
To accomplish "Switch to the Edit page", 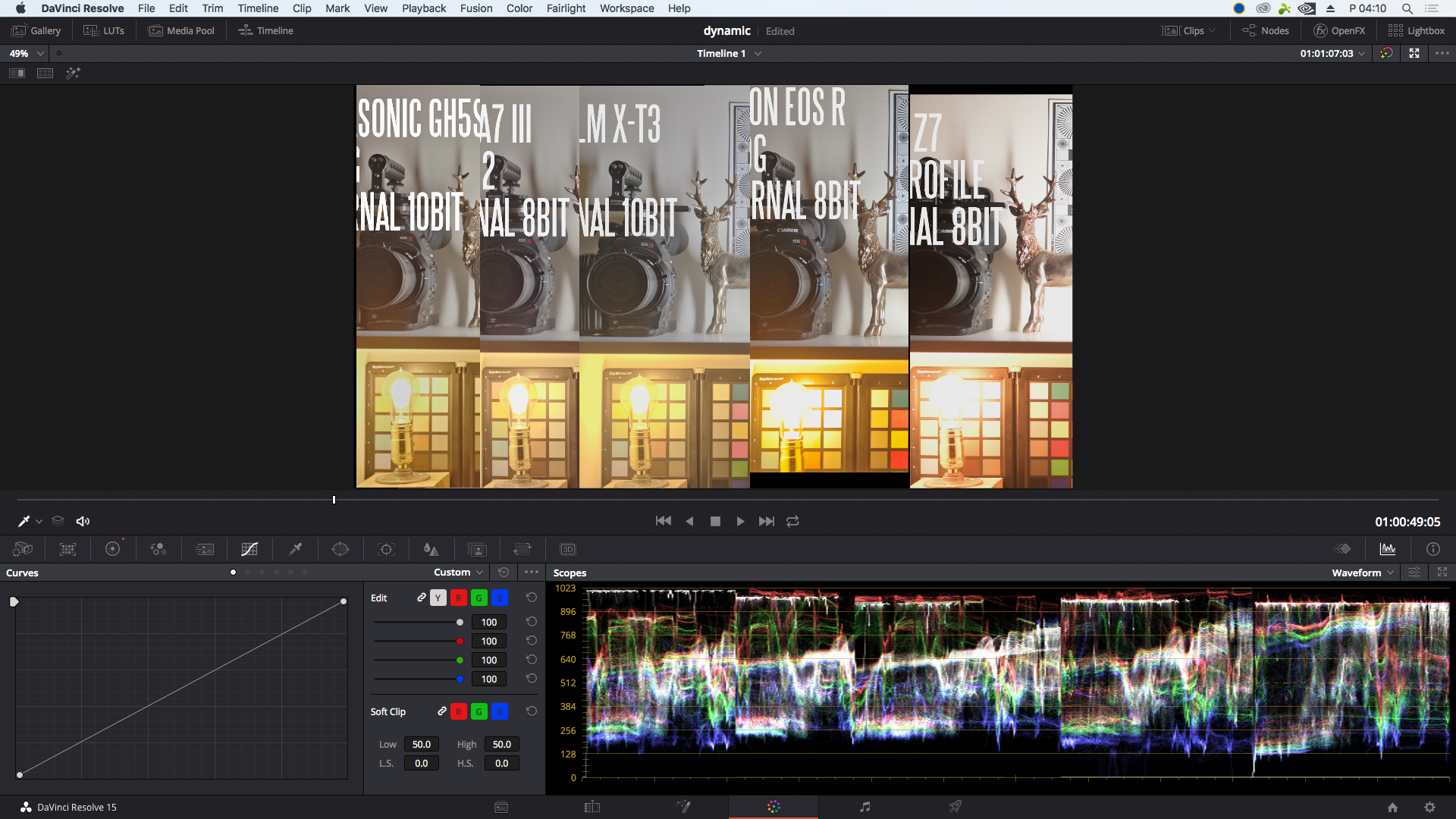I will 592,807.
